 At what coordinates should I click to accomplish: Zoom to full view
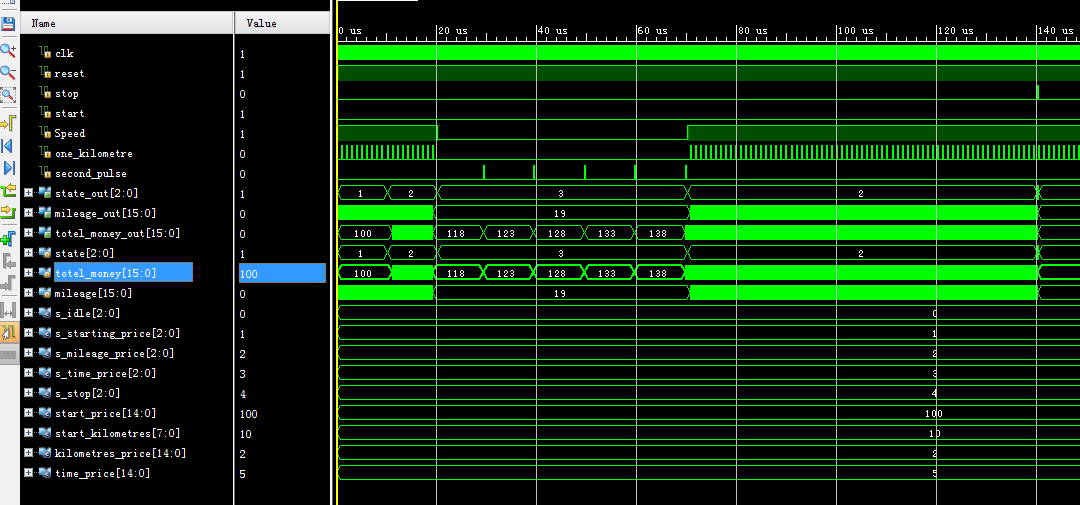tap(8, 95)
